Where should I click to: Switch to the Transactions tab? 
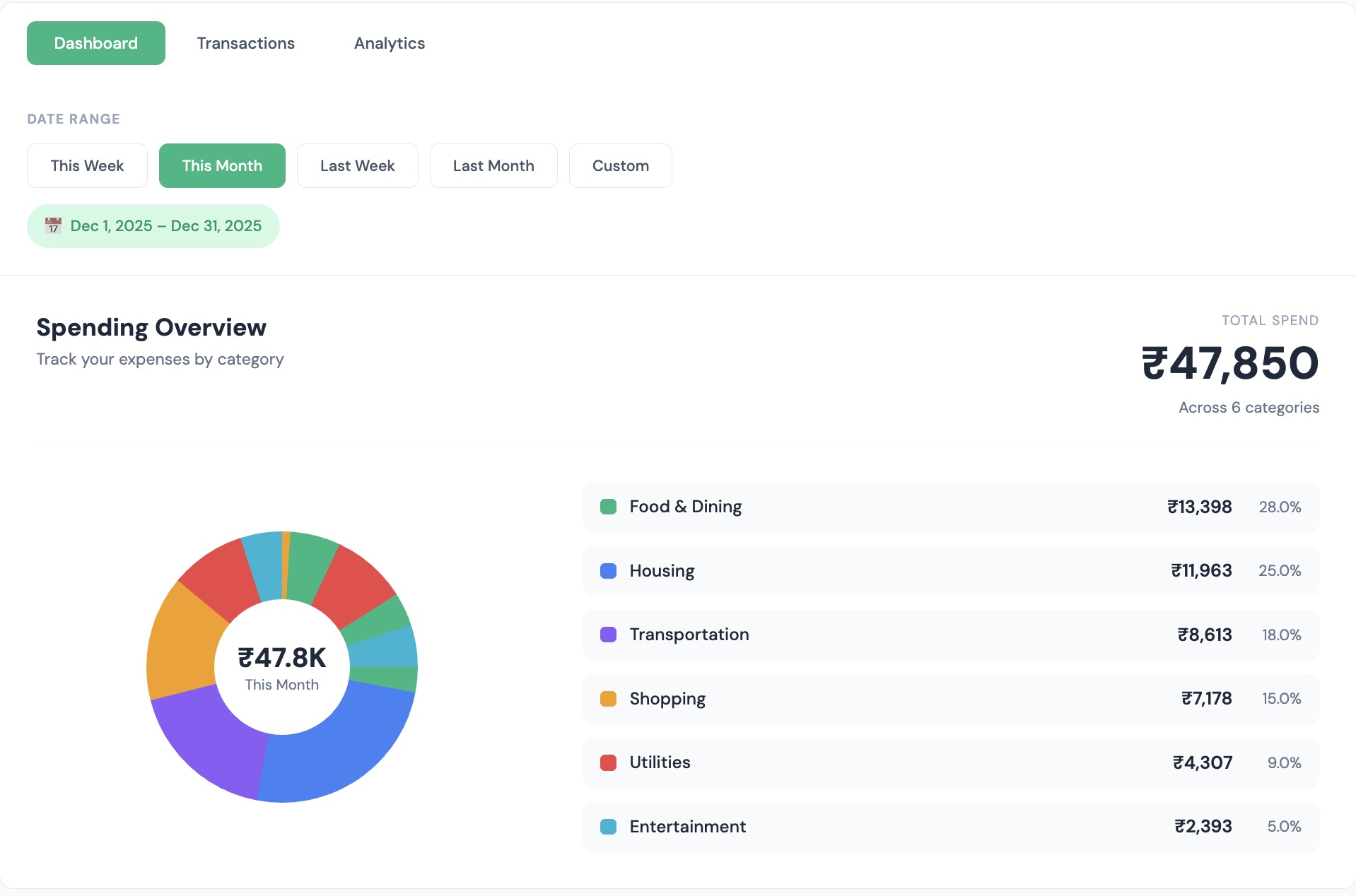[245, 43]
